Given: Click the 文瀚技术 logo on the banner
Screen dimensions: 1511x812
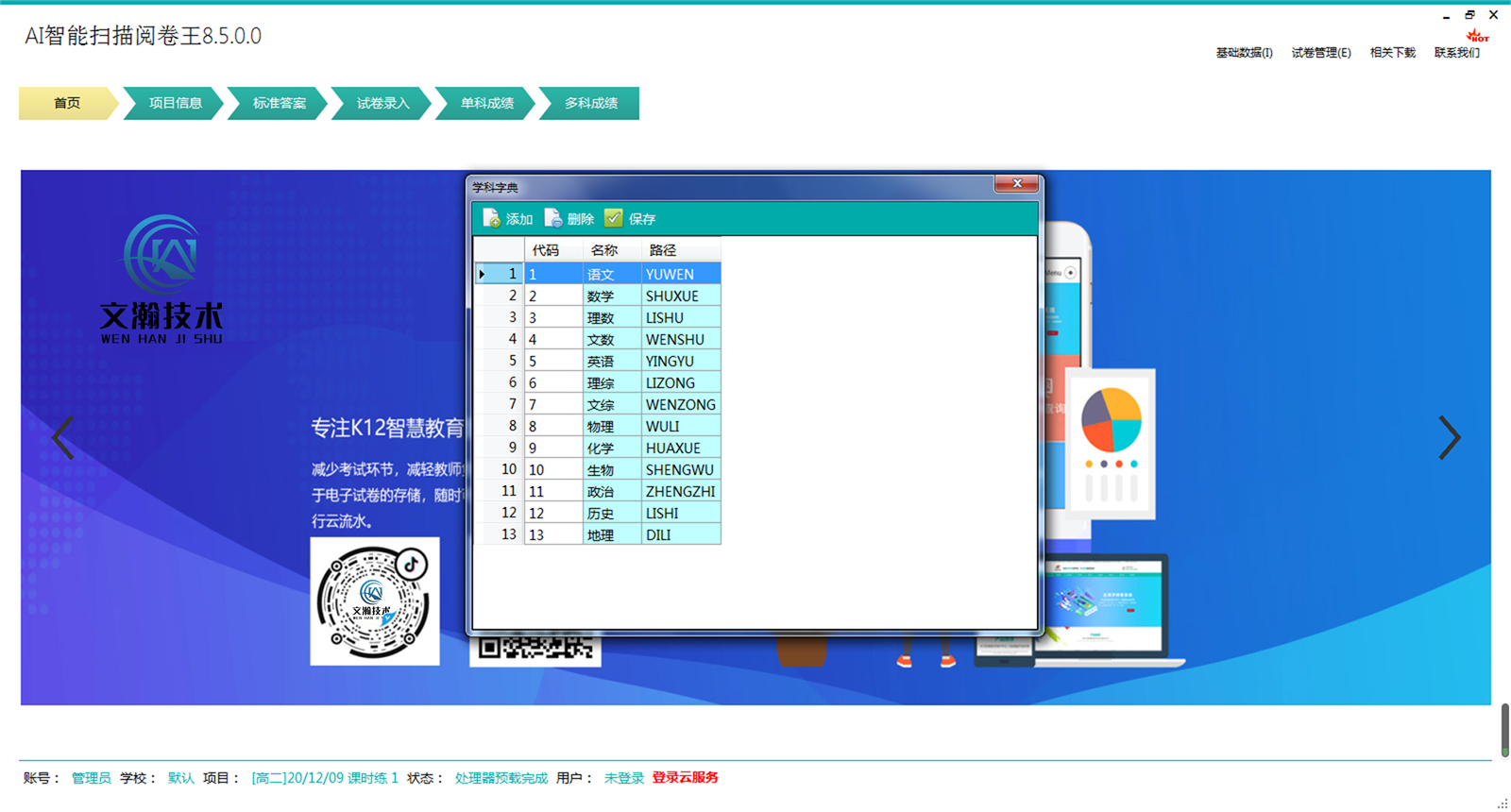Looking at the screenshot, I should [162, 280].
